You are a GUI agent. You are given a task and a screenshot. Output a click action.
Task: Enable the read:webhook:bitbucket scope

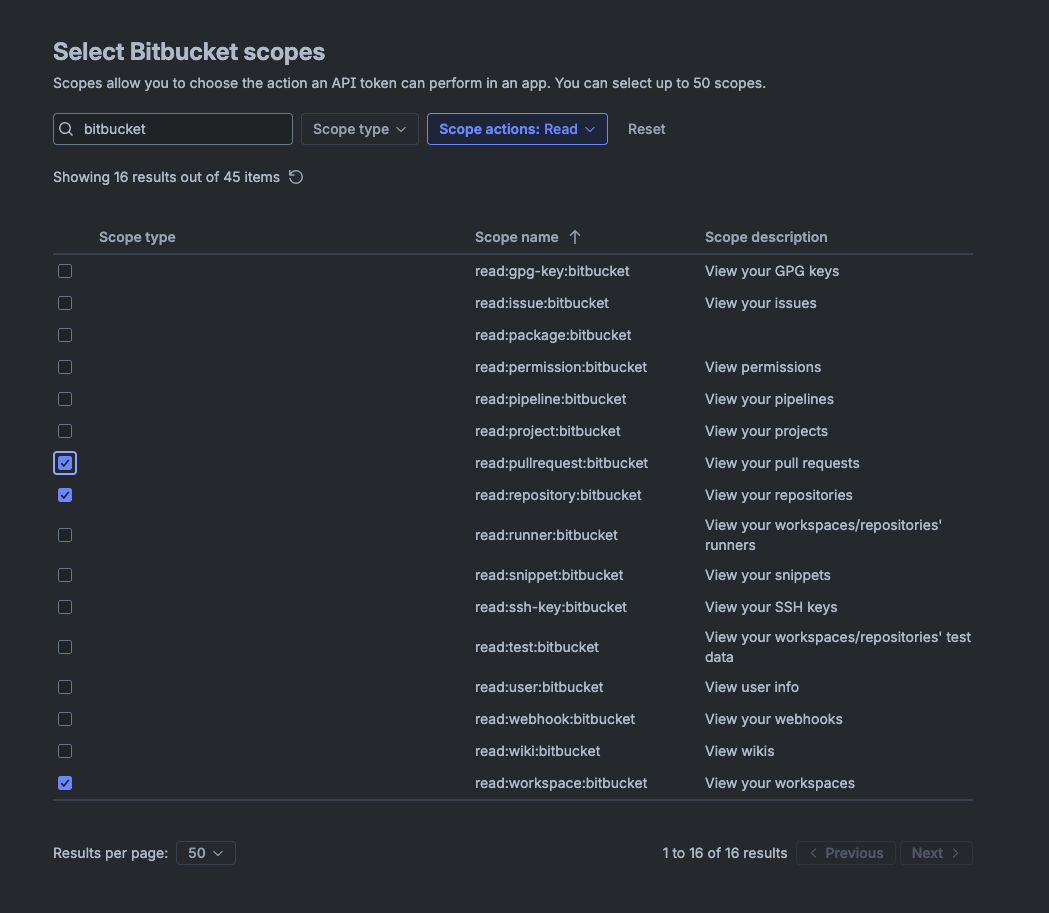click(x=65, y=718)
